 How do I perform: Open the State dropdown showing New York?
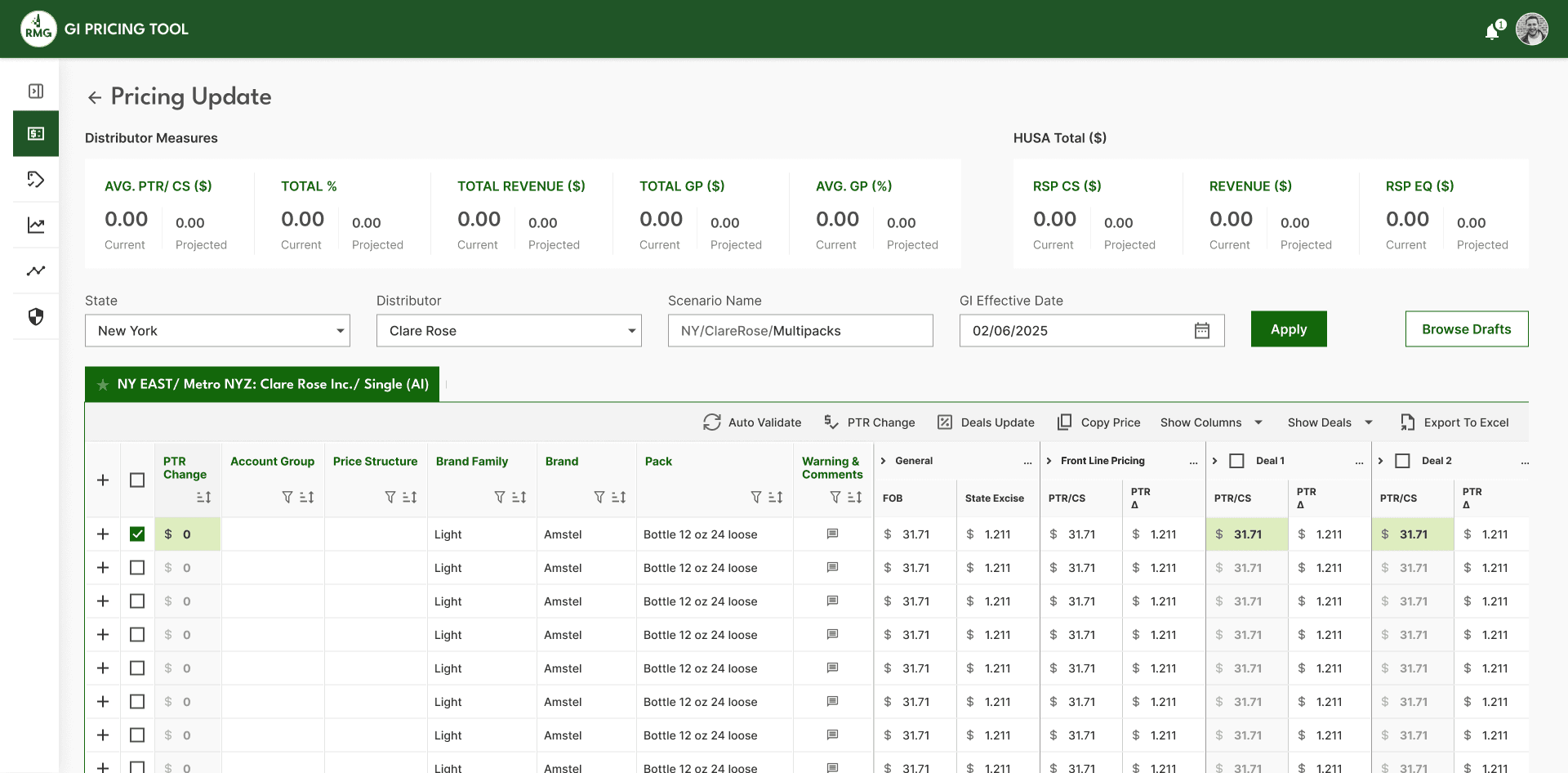[217, 331]
